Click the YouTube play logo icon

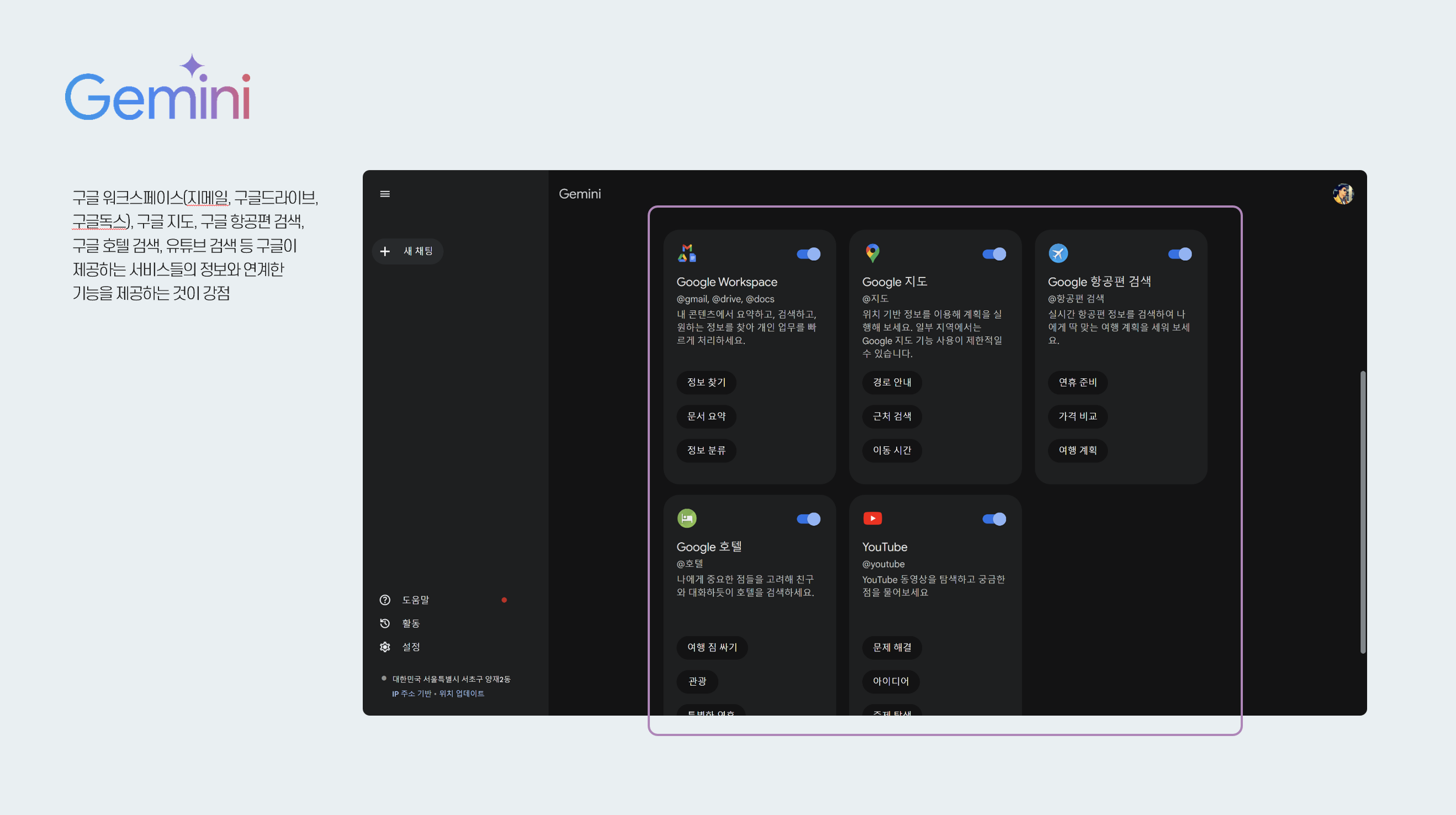click(x=872, y=518)
